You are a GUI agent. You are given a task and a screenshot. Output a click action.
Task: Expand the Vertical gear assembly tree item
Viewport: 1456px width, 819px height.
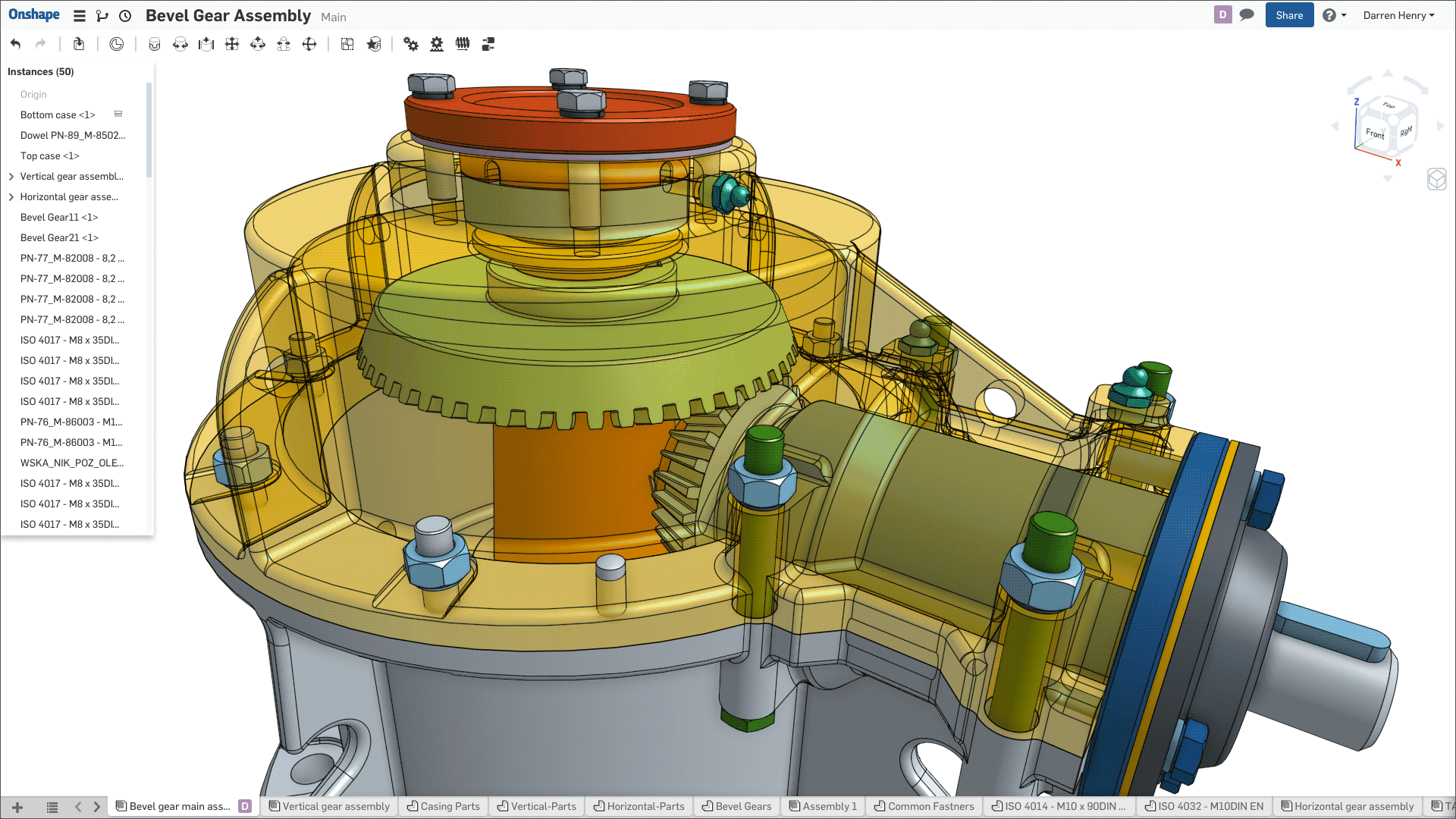[x=11, y=177]
